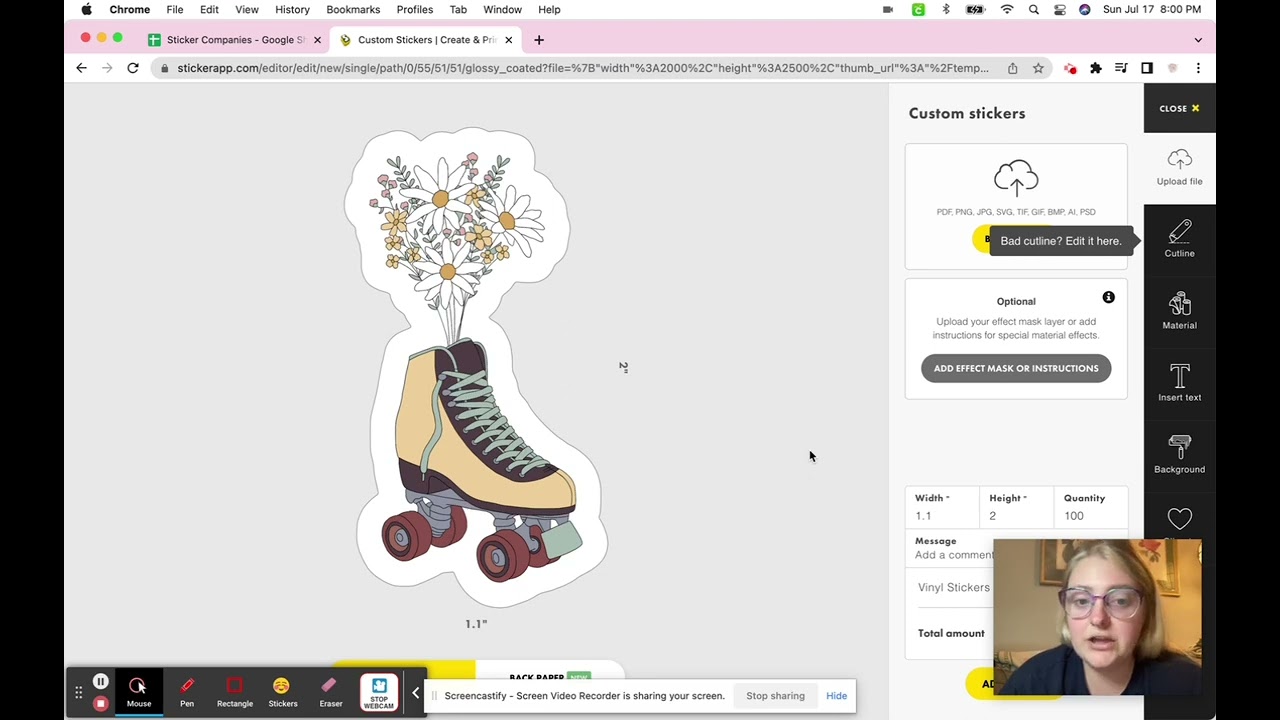Viewport: 1280px width, 720px height.
Task: Click the cloud upload icon in the file box
Action: (x=1016, y=179)
